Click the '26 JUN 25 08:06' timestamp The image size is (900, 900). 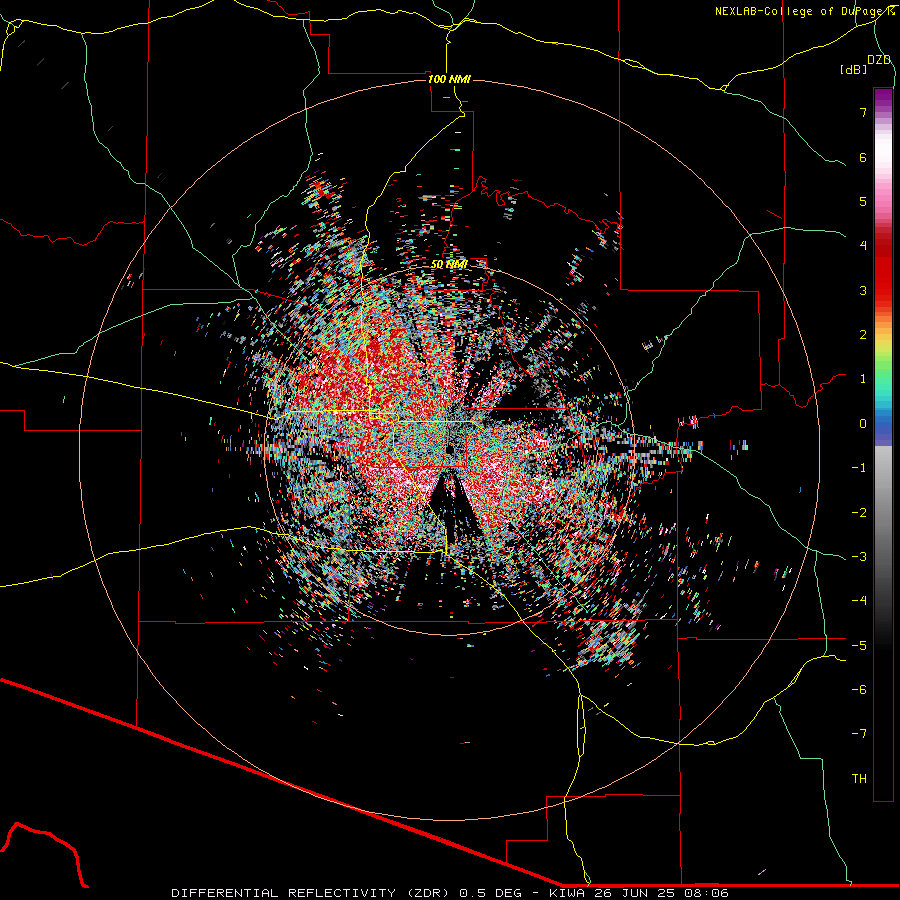coord(662,893)
